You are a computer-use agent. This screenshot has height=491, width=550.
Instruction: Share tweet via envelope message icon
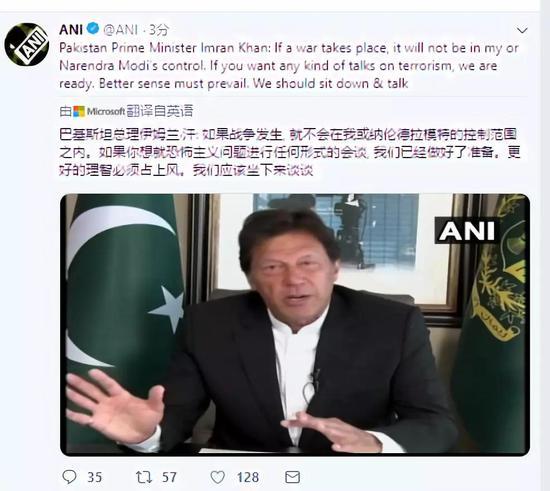[x=292, y=477]
